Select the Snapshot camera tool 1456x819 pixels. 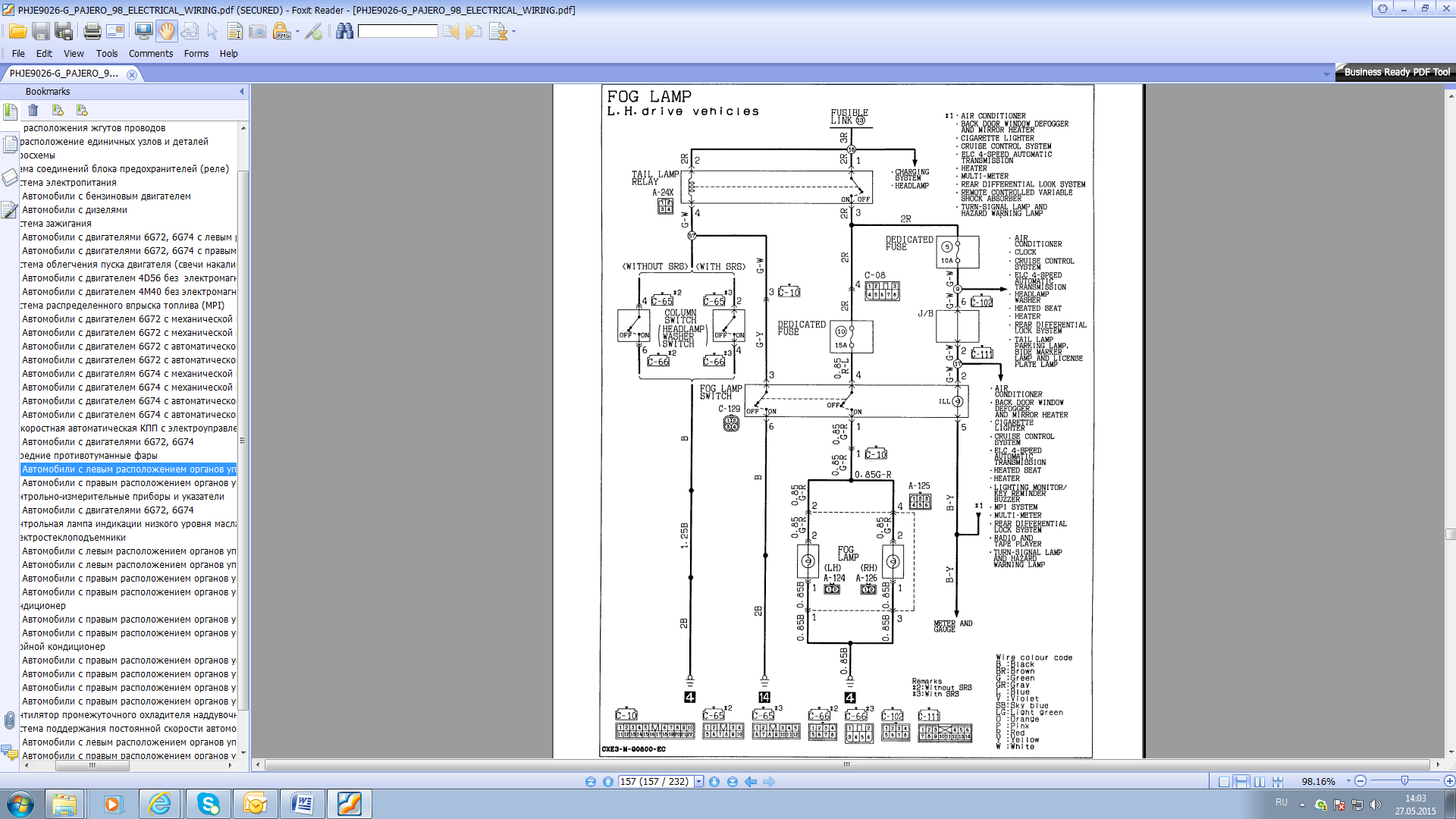point(258,31)
